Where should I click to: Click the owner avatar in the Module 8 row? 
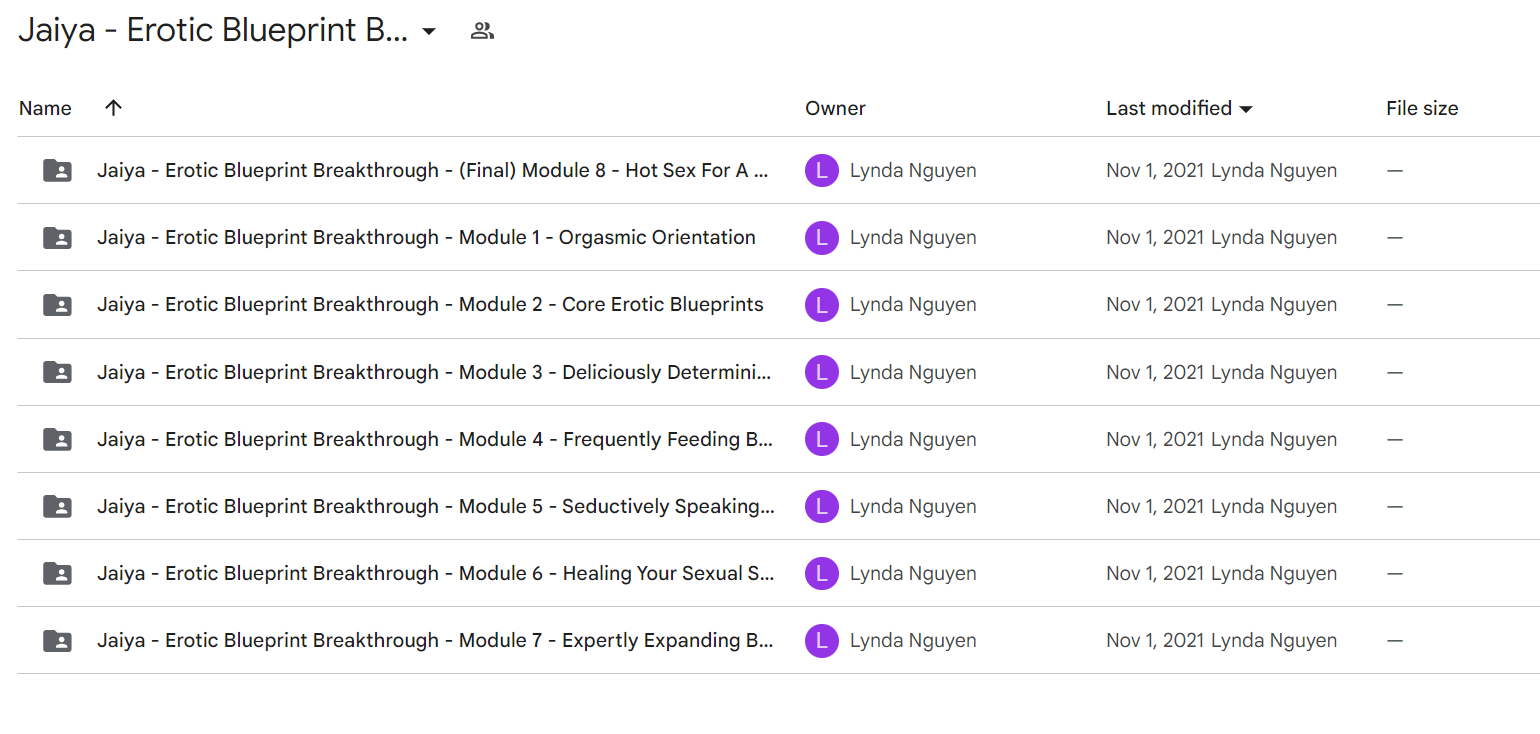[821, 171]
